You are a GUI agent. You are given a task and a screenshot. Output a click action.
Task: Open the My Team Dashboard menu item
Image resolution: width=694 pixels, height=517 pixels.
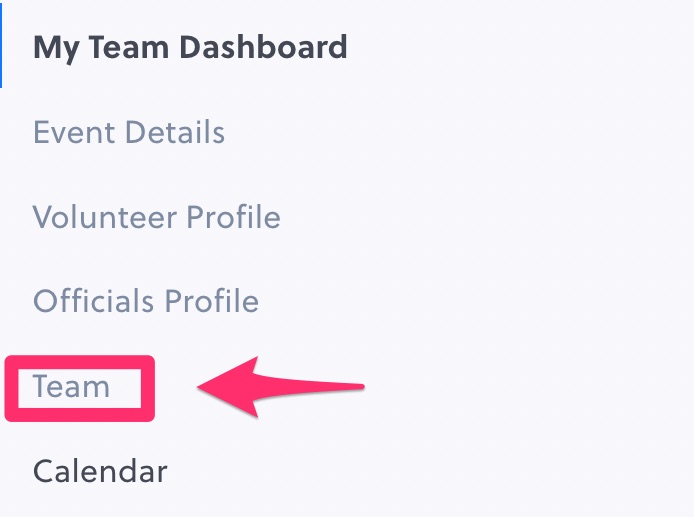point(190,47)
